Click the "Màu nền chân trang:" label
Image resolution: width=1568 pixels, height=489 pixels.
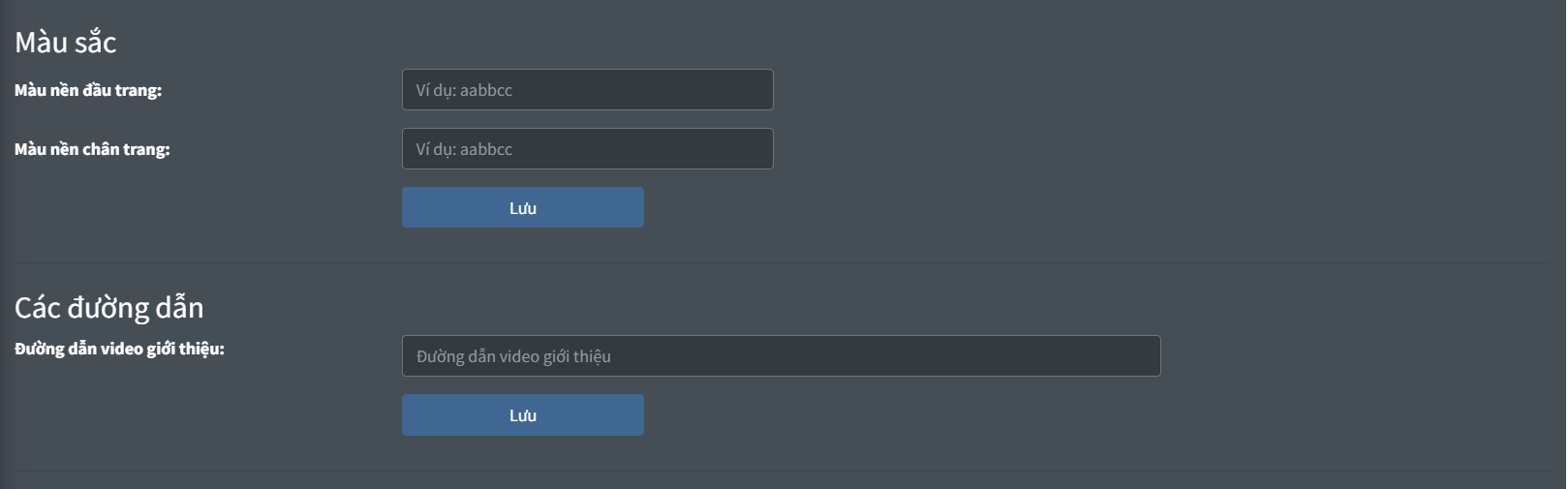pos(92,149)
